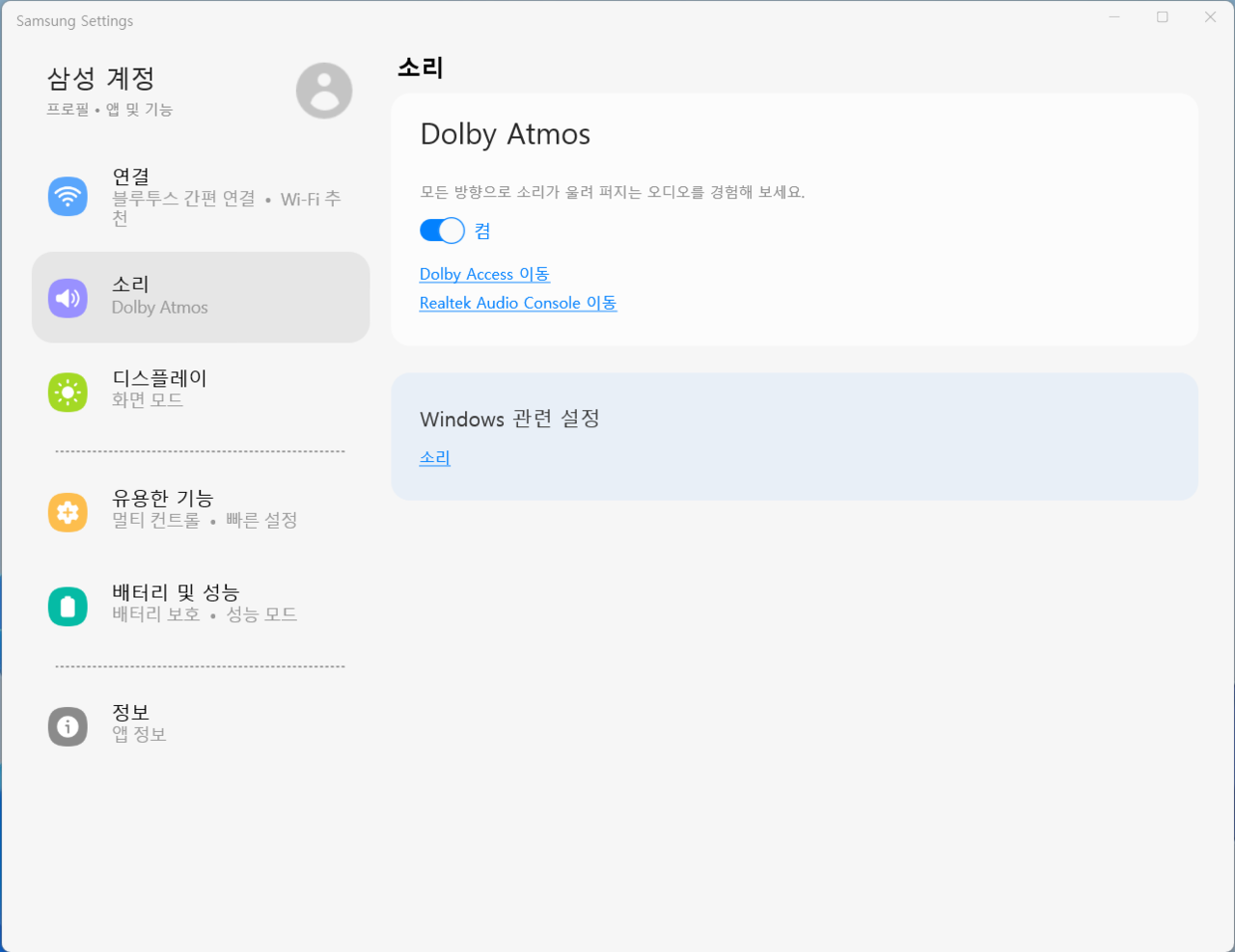Minimize the Samsung Settings window
This screenshot has width=1235, height=952.
pos(1114,17)
